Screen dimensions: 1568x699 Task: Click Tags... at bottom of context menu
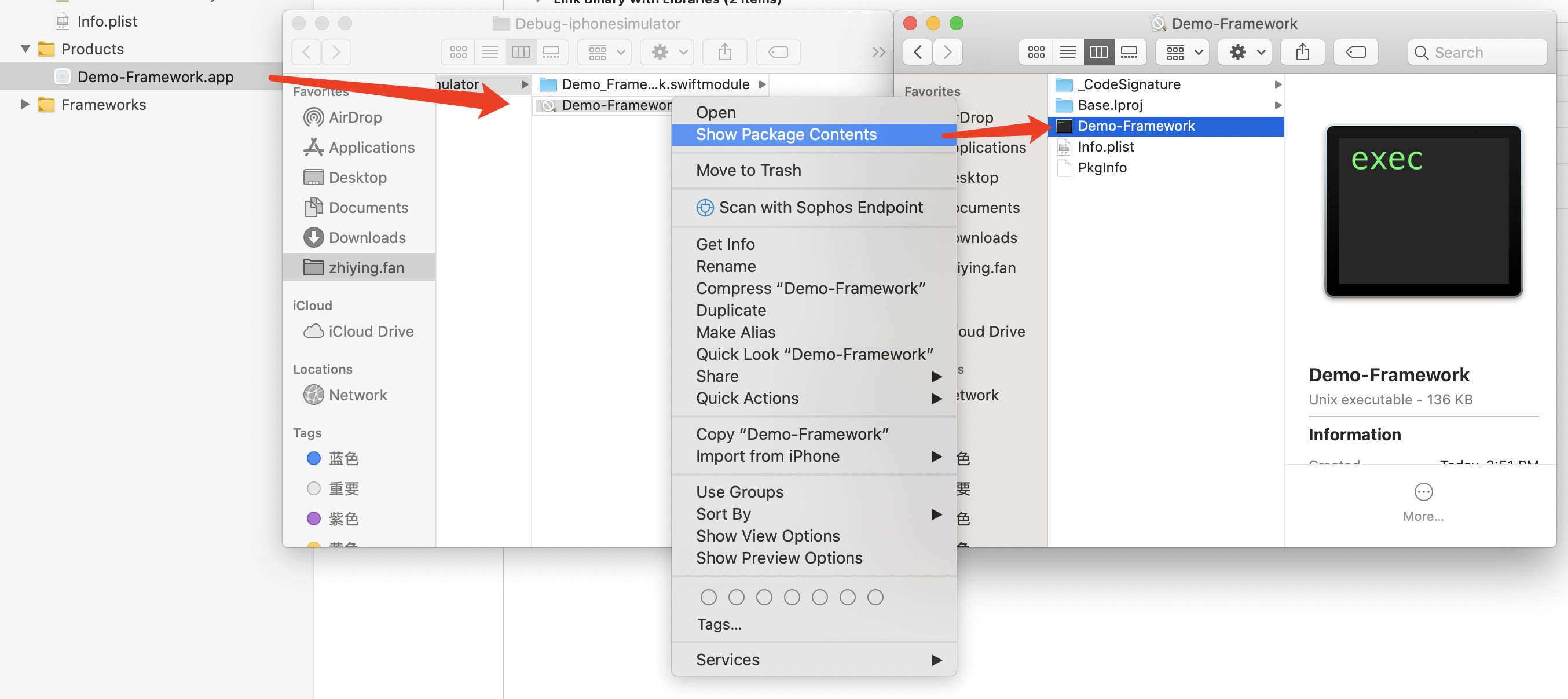(x=719, y=624)
